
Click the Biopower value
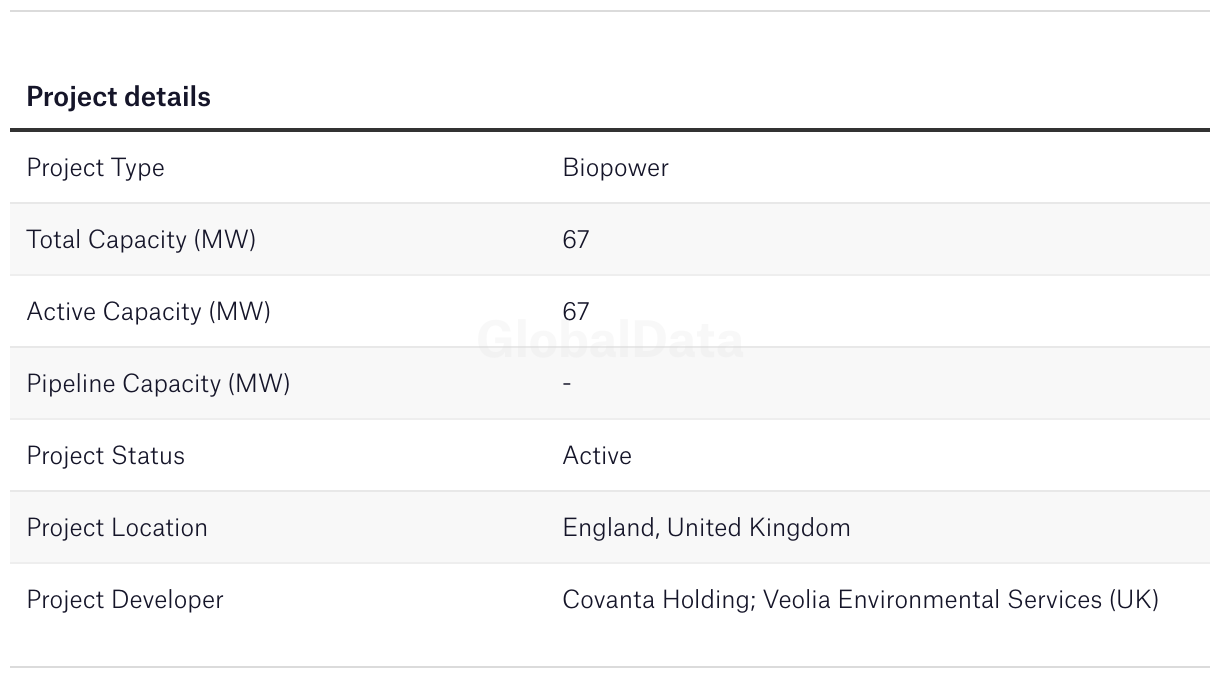tap(615, 168)
